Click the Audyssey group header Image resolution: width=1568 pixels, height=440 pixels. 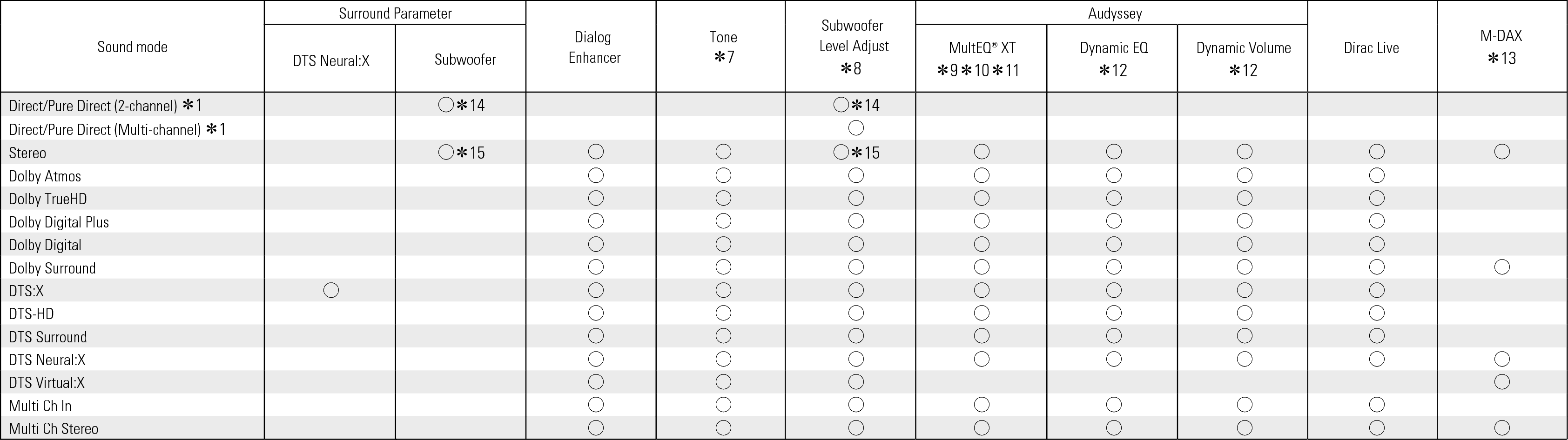click(1115, 13)
